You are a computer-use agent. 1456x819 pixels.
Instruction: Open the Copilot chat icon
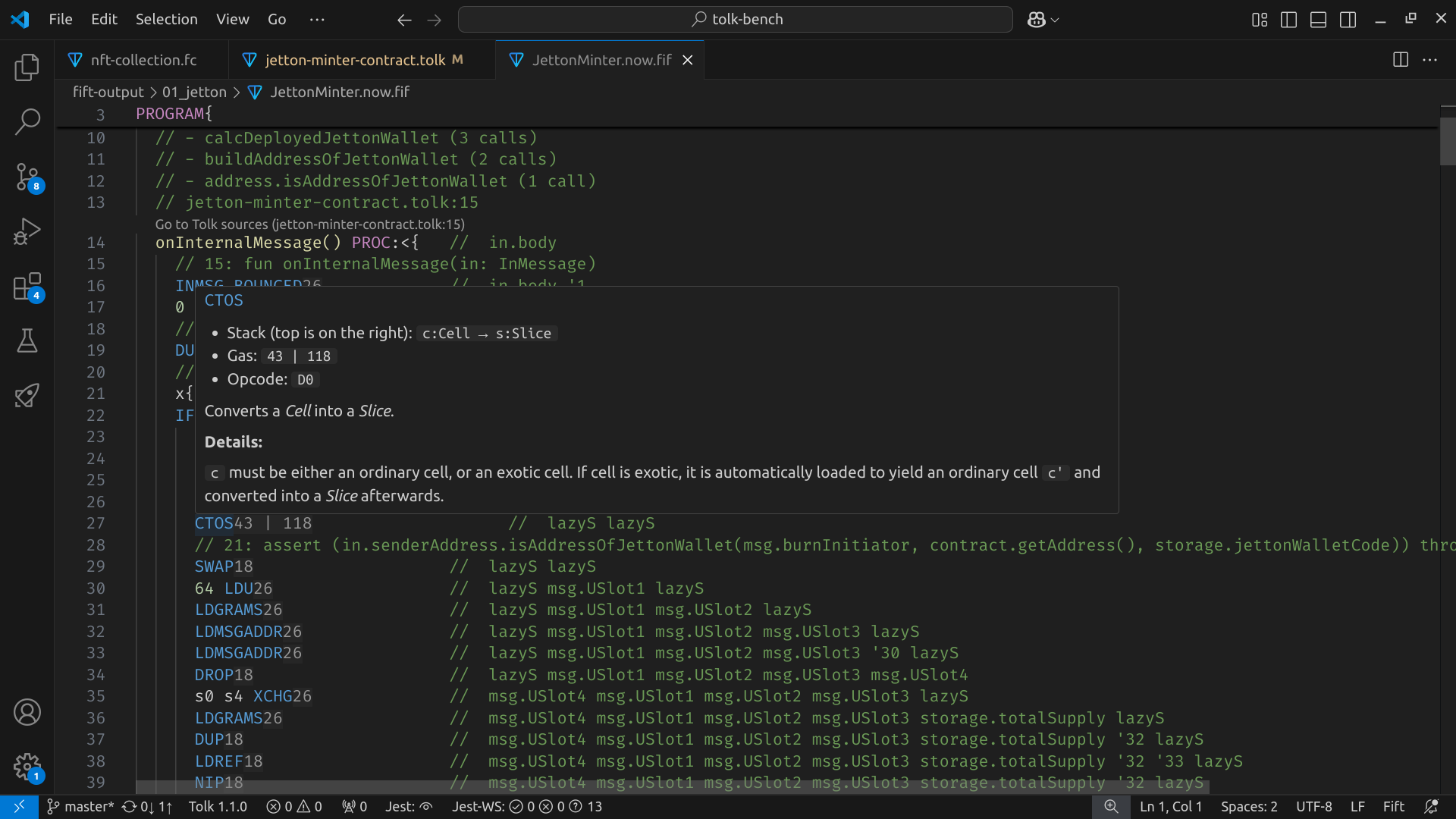coord(1037,20)
